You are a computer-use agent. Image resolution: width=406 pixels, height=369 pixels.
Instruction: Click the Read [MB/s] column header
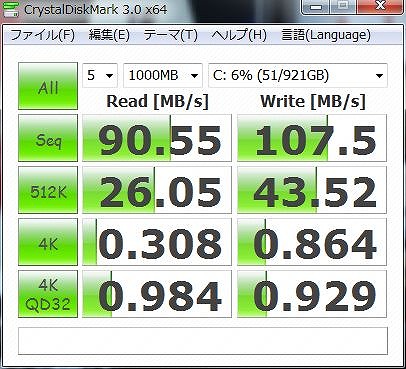[157, 101]
